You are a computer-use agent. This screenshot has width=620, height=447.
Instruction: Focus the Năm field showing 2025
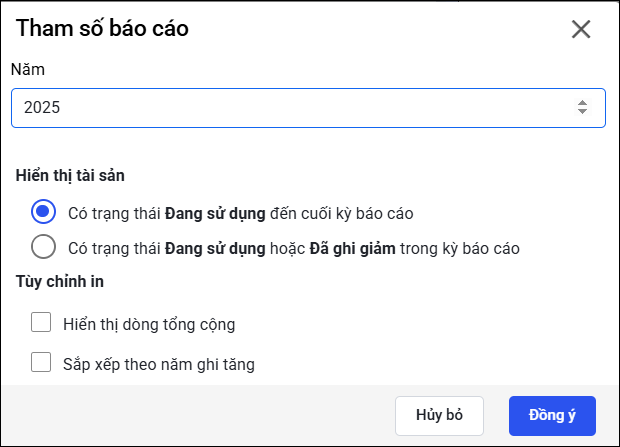300,108
